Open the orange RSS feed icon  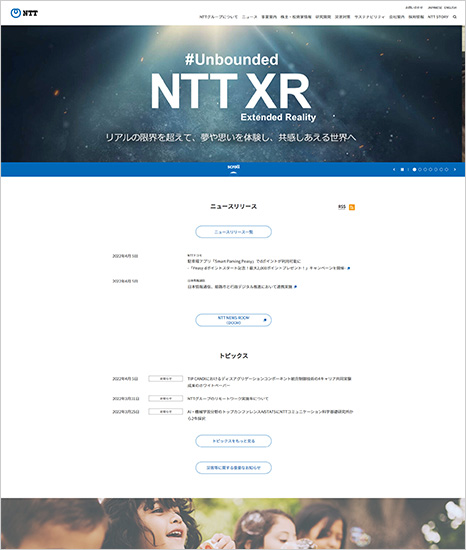352,207
